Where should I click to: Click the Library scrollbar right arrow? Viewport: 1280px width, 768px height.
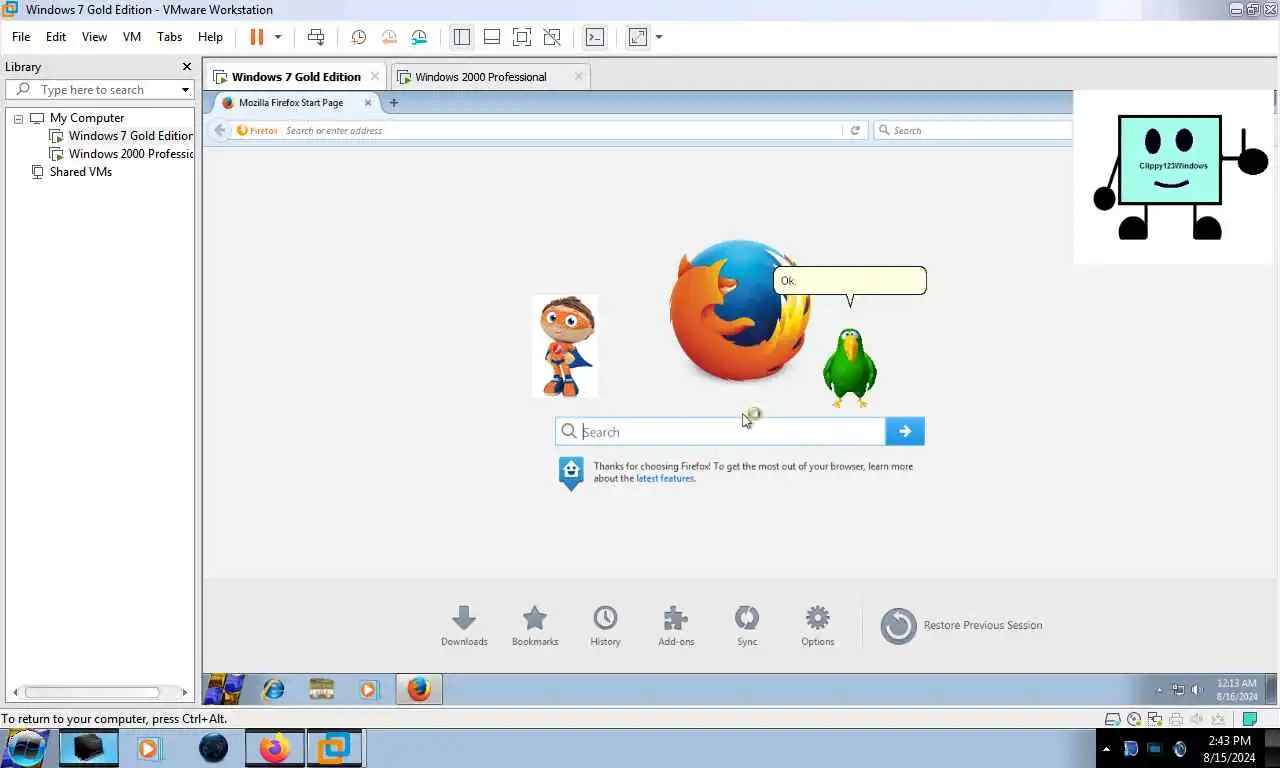185,692
